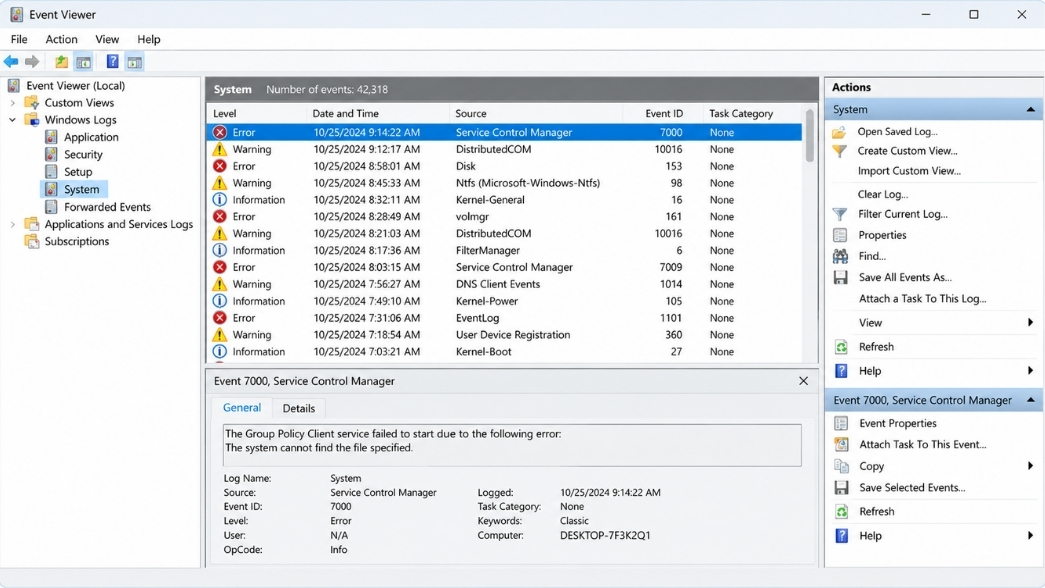The image size is (1045, 588).
Task: Open the event Help submenu arrow
Action: [1030, 535]
